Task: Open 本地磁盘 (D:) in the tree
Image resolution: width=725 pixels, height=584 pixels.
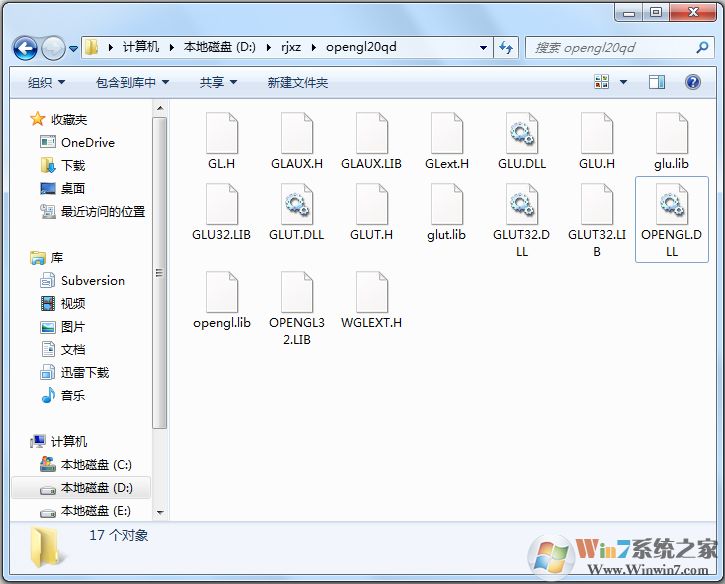Action: pos(81,487)
